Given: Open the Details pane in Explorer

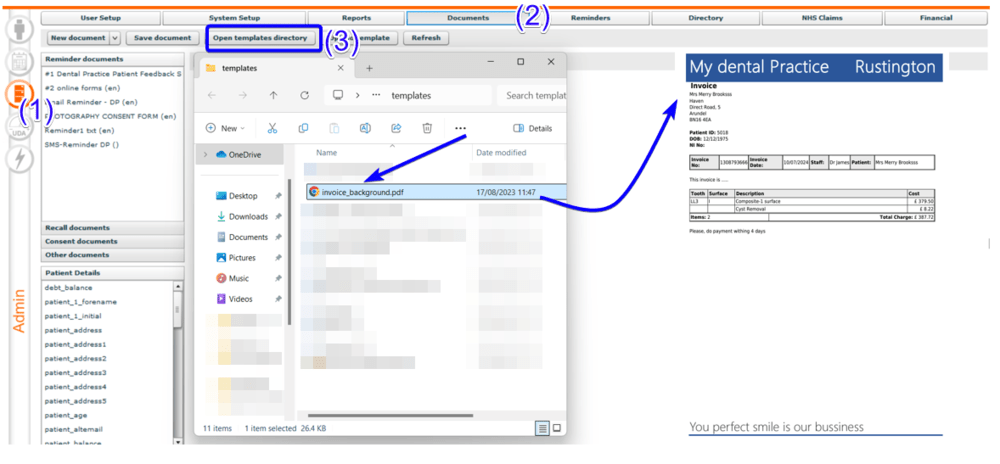Looking at the screenshot, I should (x=533, y=128).
